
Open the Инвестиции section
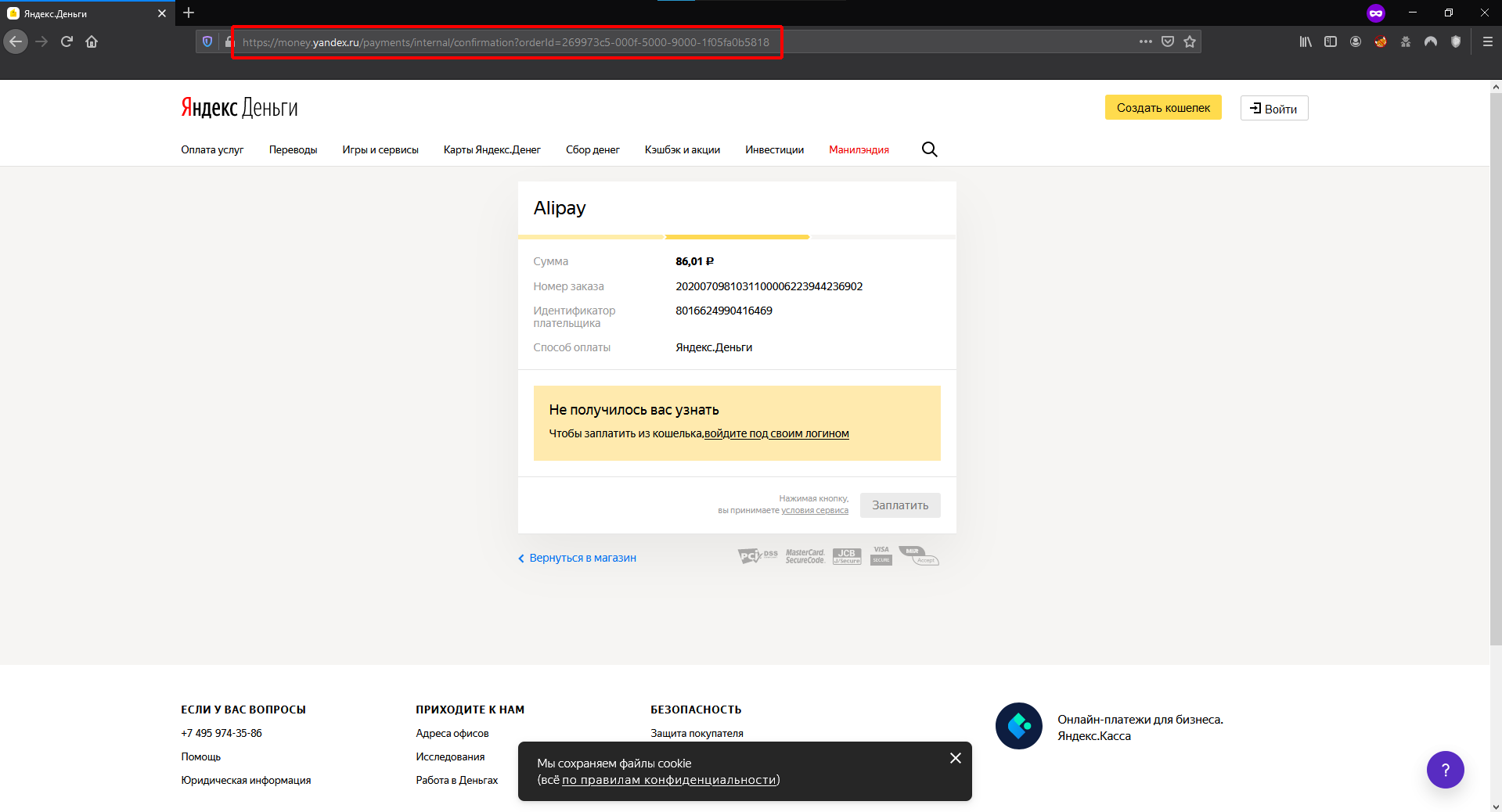pos(774,149)
